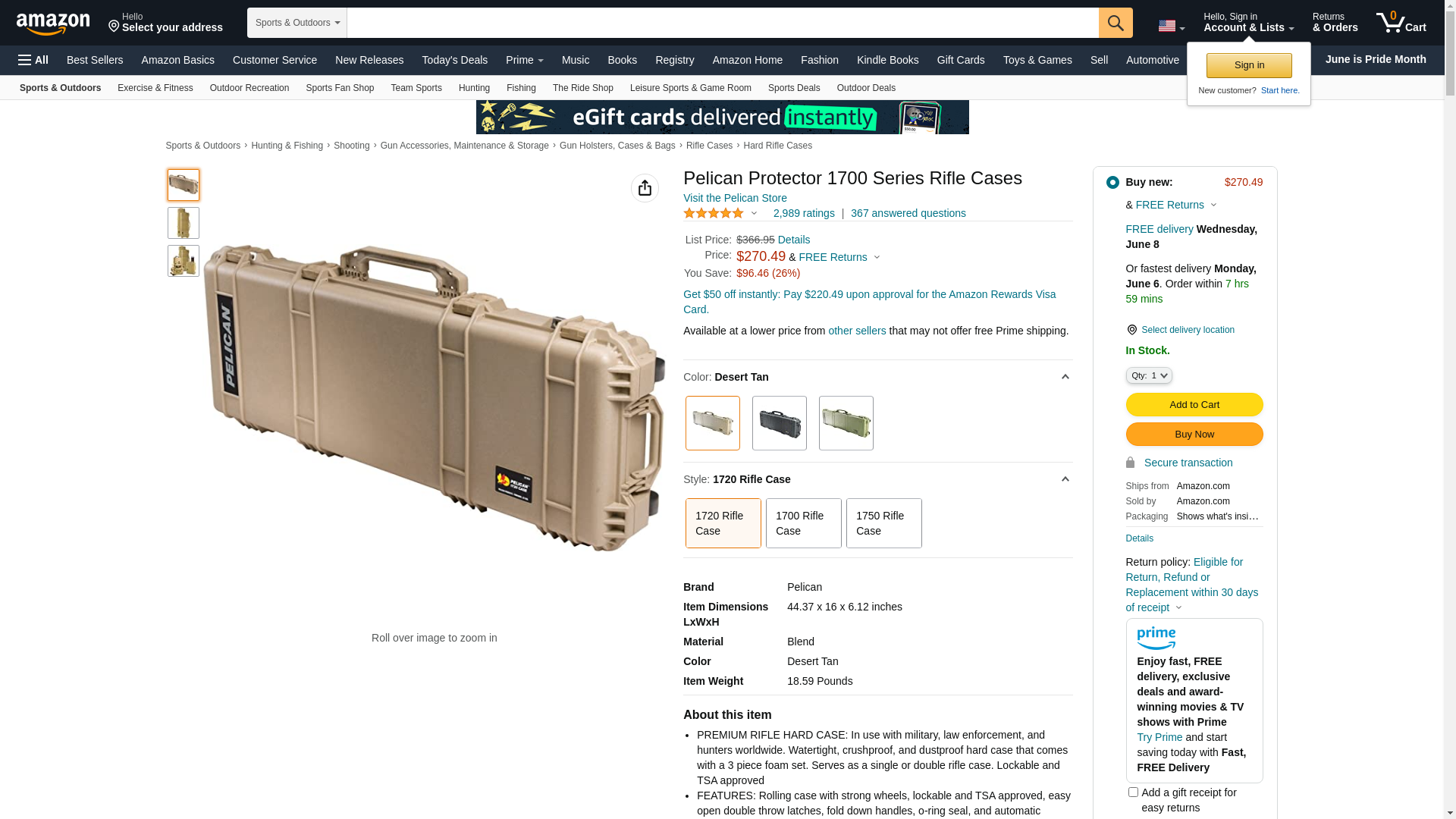Open the Visit the Pelican Store link
This screenshot has height=819, width=1456.
click(x=735, y=198)
